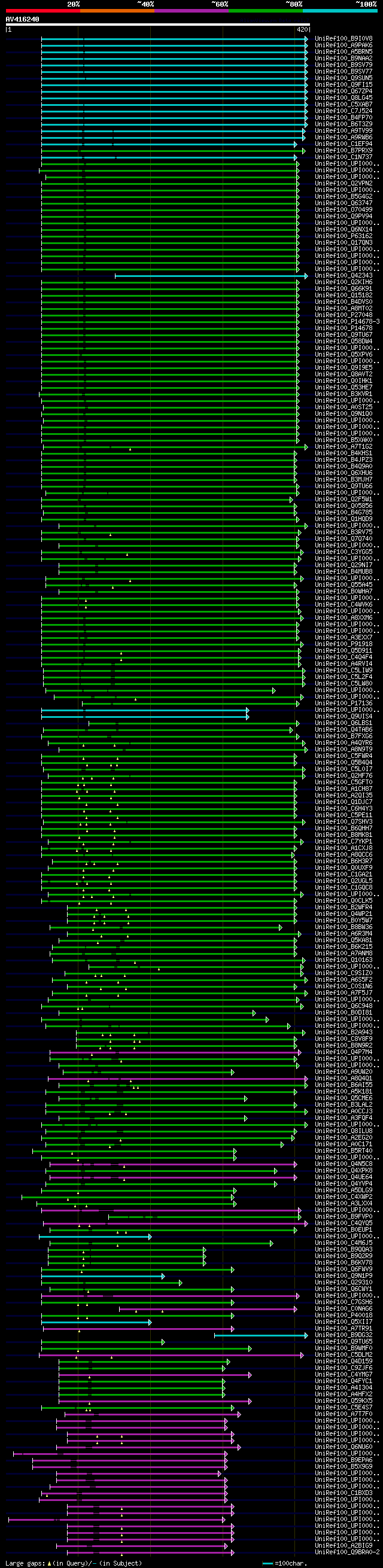The height and width of the screenshot is (1568, 383).
Task: Select the UniRef100_C1N737 label
Action: [344, 157]
